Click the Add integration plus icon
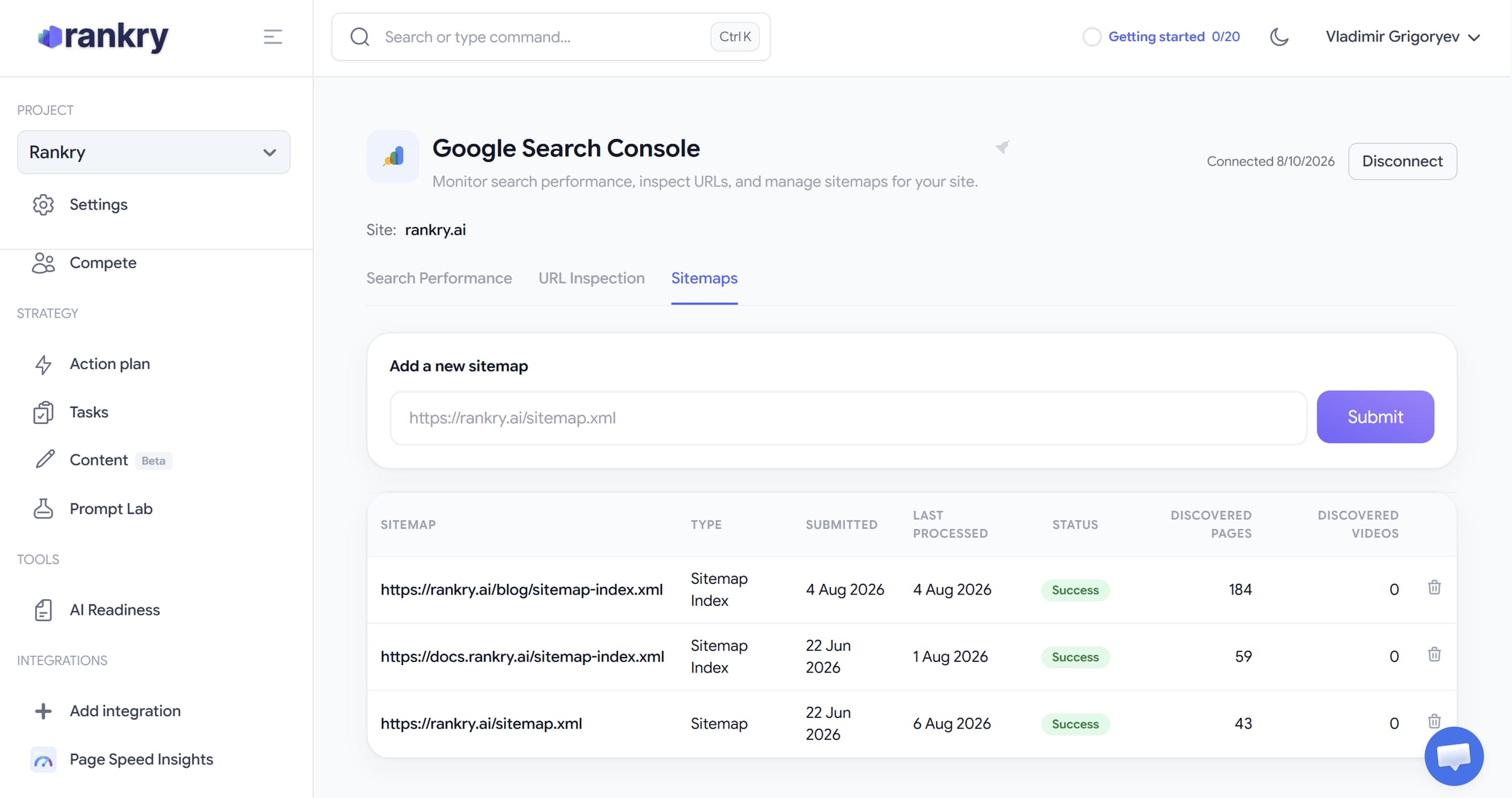This screenshot has width=1512, height=798. pyautogui.click(x=43, y=711)
